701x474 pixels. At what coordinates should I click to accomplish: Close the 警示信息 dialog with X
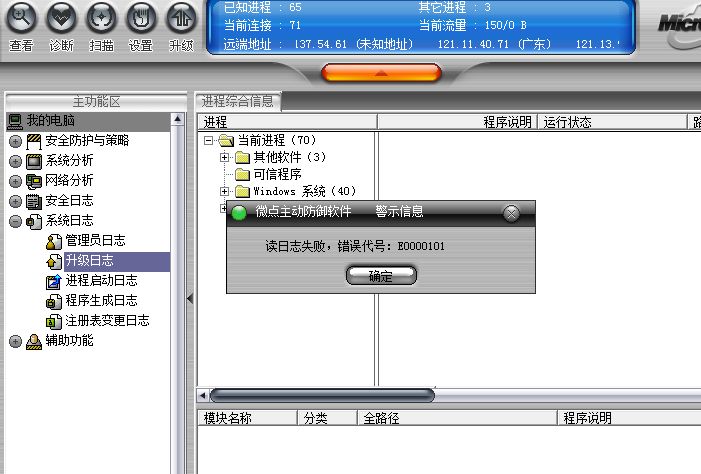tap(511, 213)
